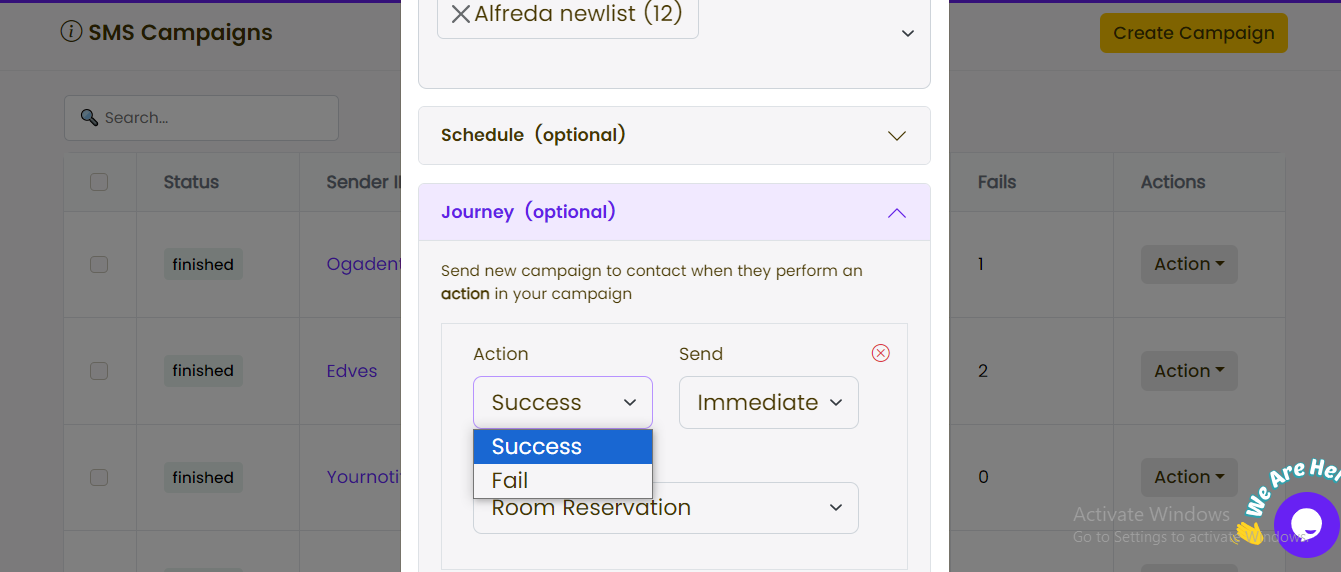1341x572 pixels.
Task: Open the Immediate send dropdown
Action: tap(768, 402)
